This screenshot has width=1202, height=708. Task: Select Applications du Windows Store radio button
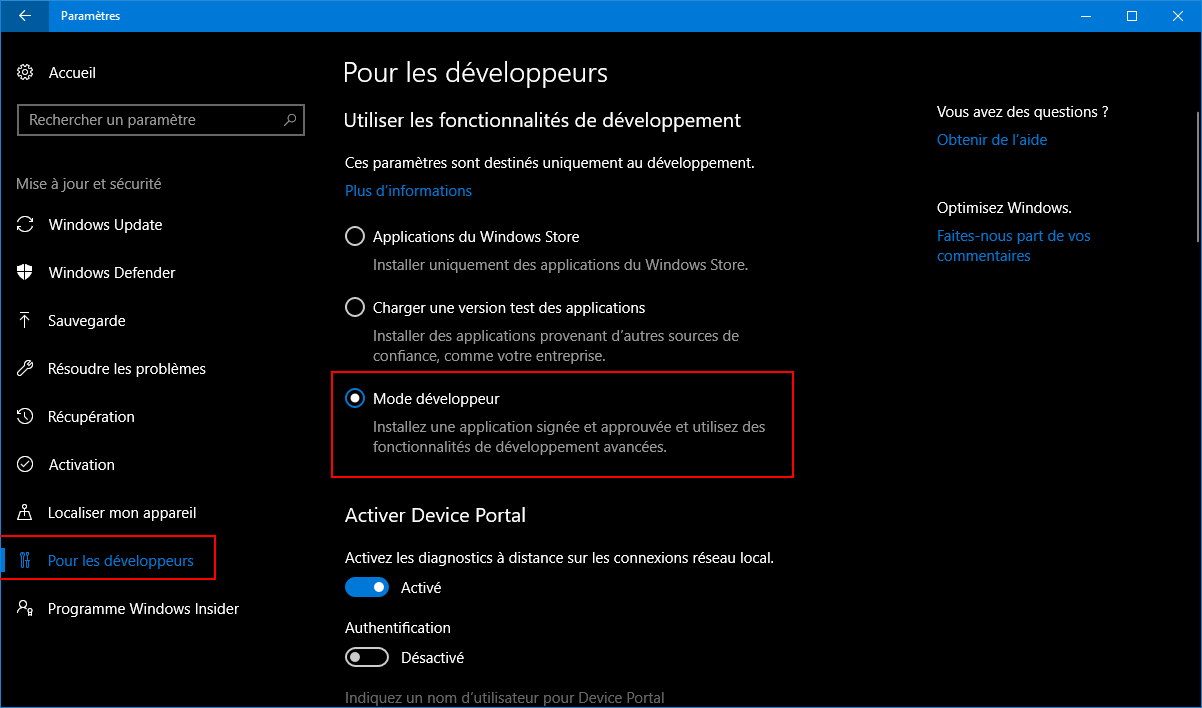[354, 237]
